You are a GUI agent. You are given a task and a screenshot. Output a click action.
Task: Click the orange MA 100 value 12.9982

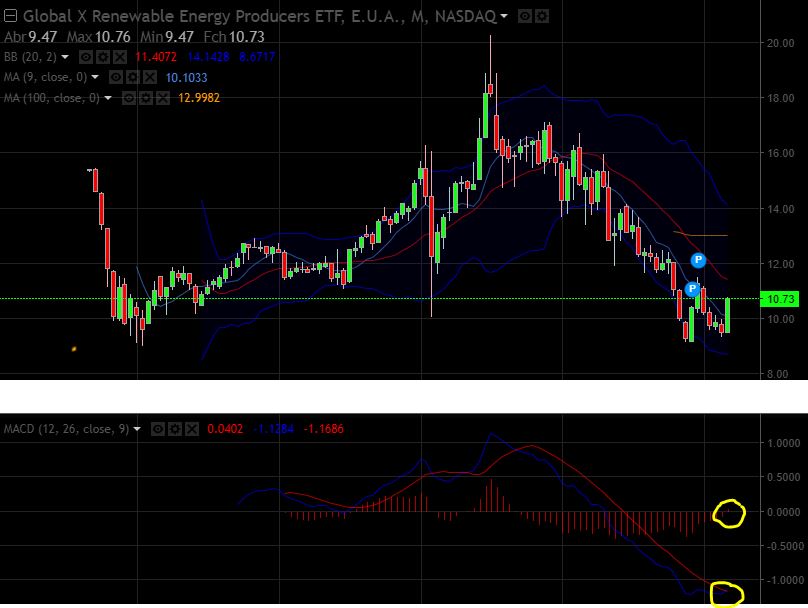pos(199,98)
